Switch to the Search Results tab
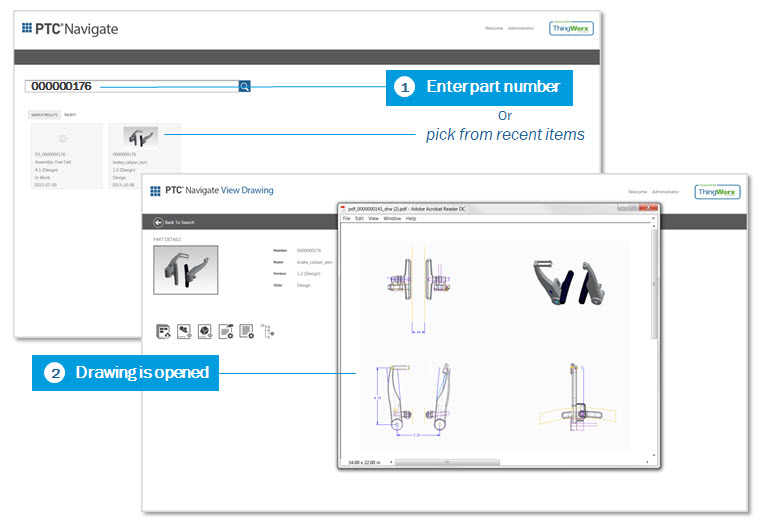This screenshot has width=763, height=532. (x=44, y=115)
